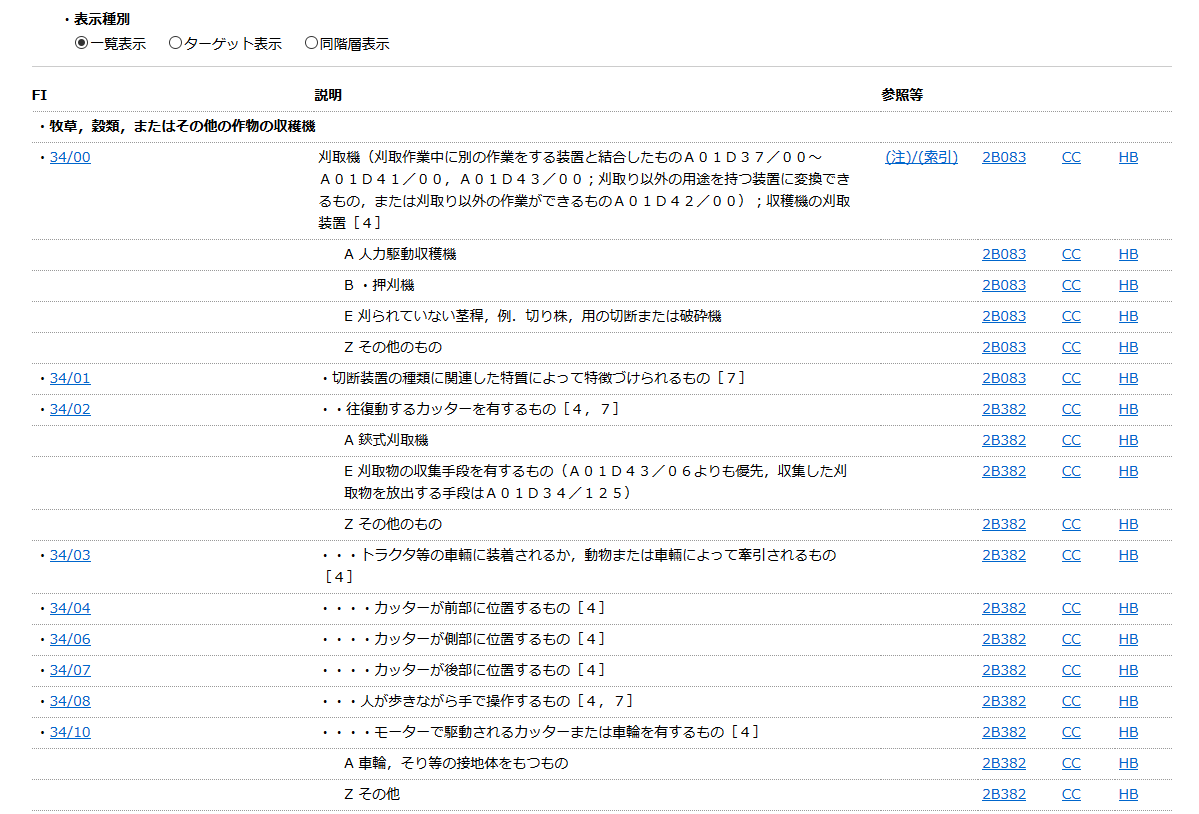This screenshot has height=814, width=1199.
Task: Click 2B382 link in the 34/02 row
Action: [x=1004, y=409]
